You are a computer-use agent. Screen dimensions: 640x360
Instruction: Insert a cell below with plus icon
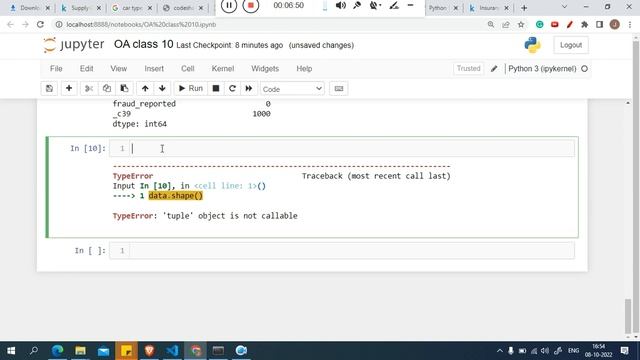click(x=69, y=89)
